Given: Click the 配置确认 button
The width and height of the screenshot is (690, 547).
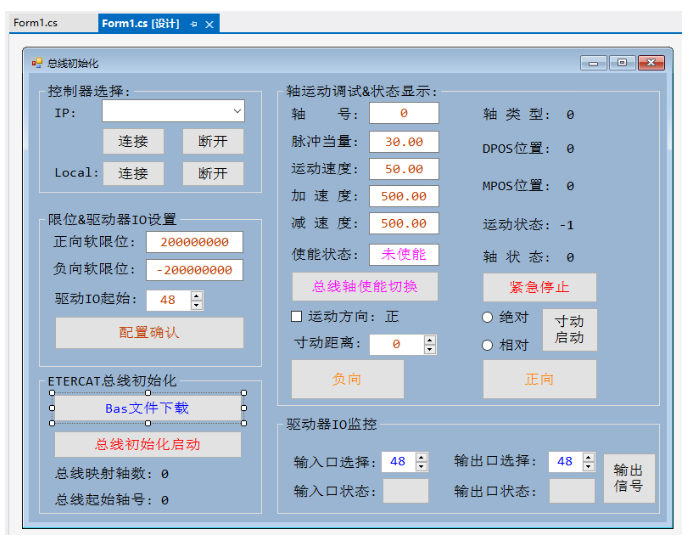Looking at the screenshot, I should tap(149, 333).
